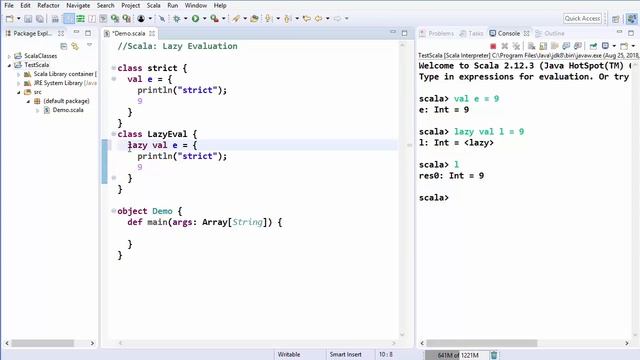
Task: Click Display Selected Console monitor icon
Action: tap(605, 46)
